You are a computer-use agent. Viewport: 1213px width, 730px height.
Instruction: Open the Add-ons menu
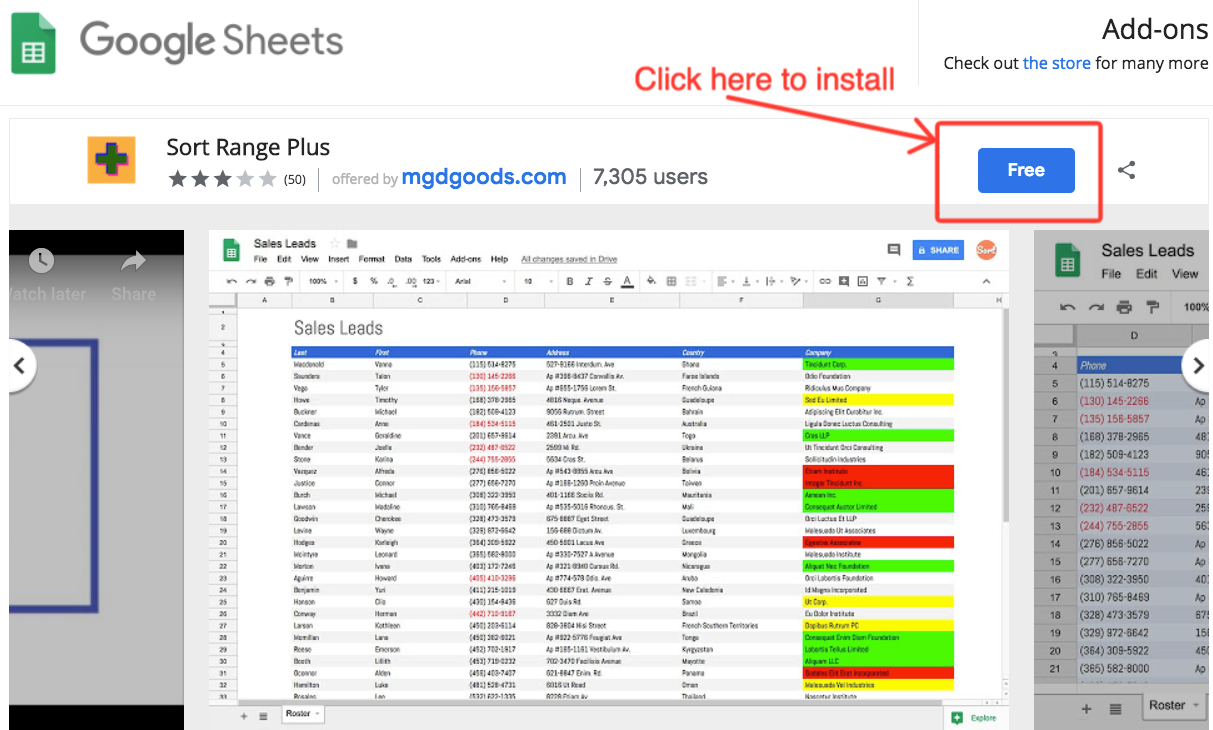[x=463, y=258]
